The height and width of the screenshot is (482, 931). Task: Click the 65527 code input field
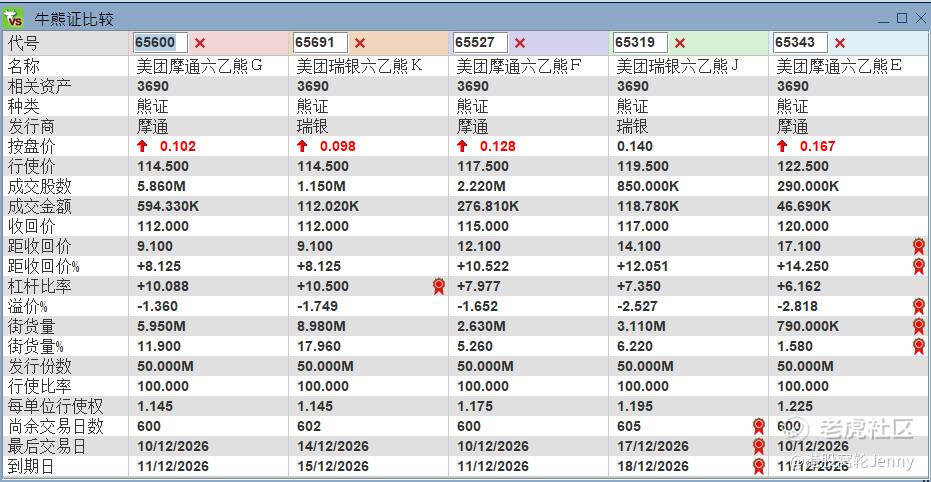[x=480, y=43]
